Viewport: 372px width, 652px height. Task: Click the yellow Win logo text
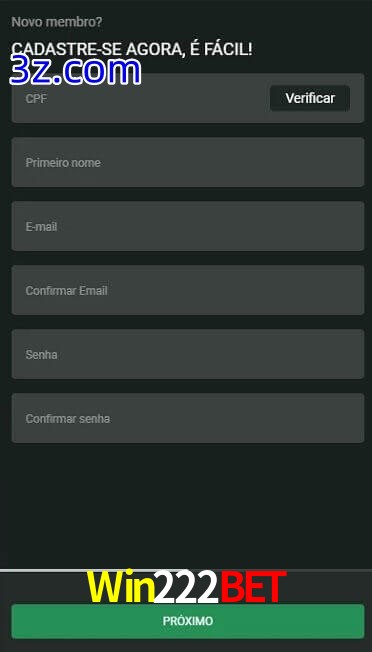pos(120,587)
